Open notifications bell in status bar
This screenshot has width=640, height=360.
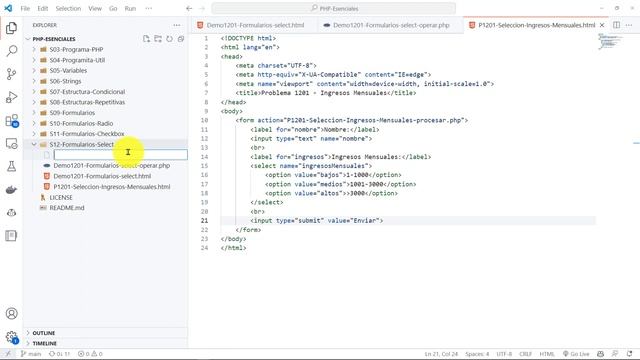[x=629, y=354]
